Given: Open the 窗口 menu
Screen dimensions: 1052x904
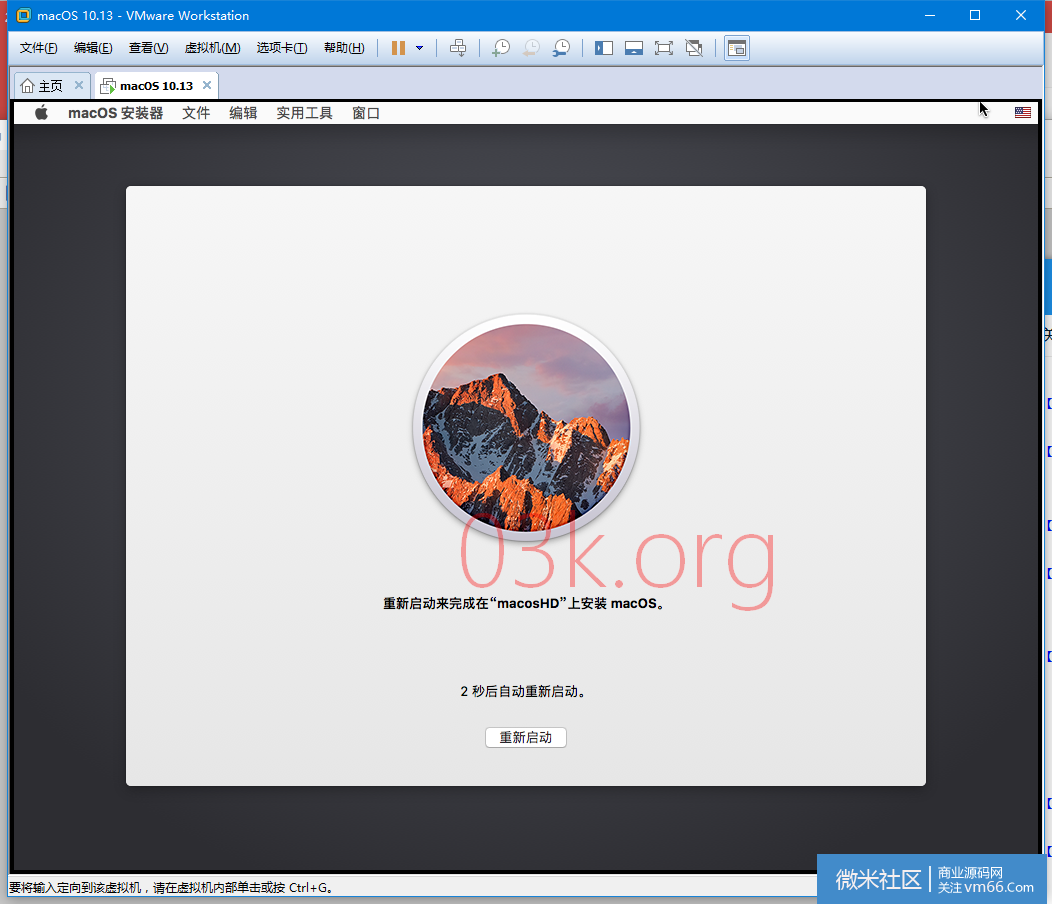Looking at the screenshot, I should pos(366,113).
